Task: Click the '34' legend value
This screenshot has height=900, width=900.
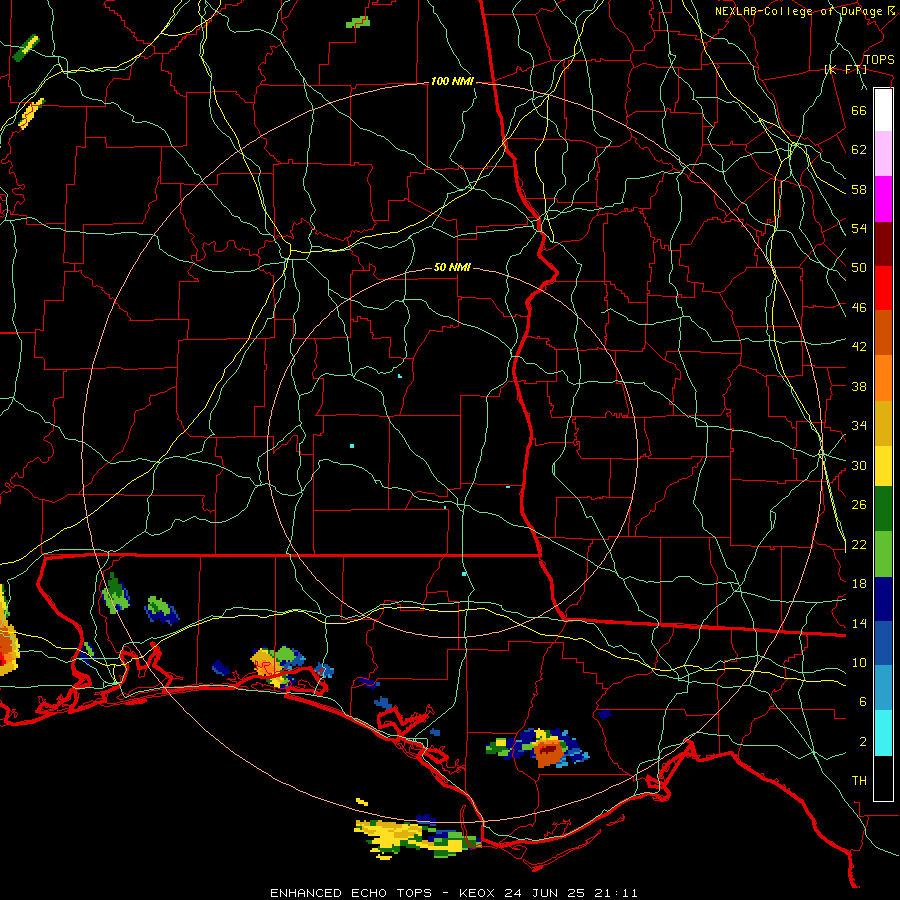Action: coord(859,426)
